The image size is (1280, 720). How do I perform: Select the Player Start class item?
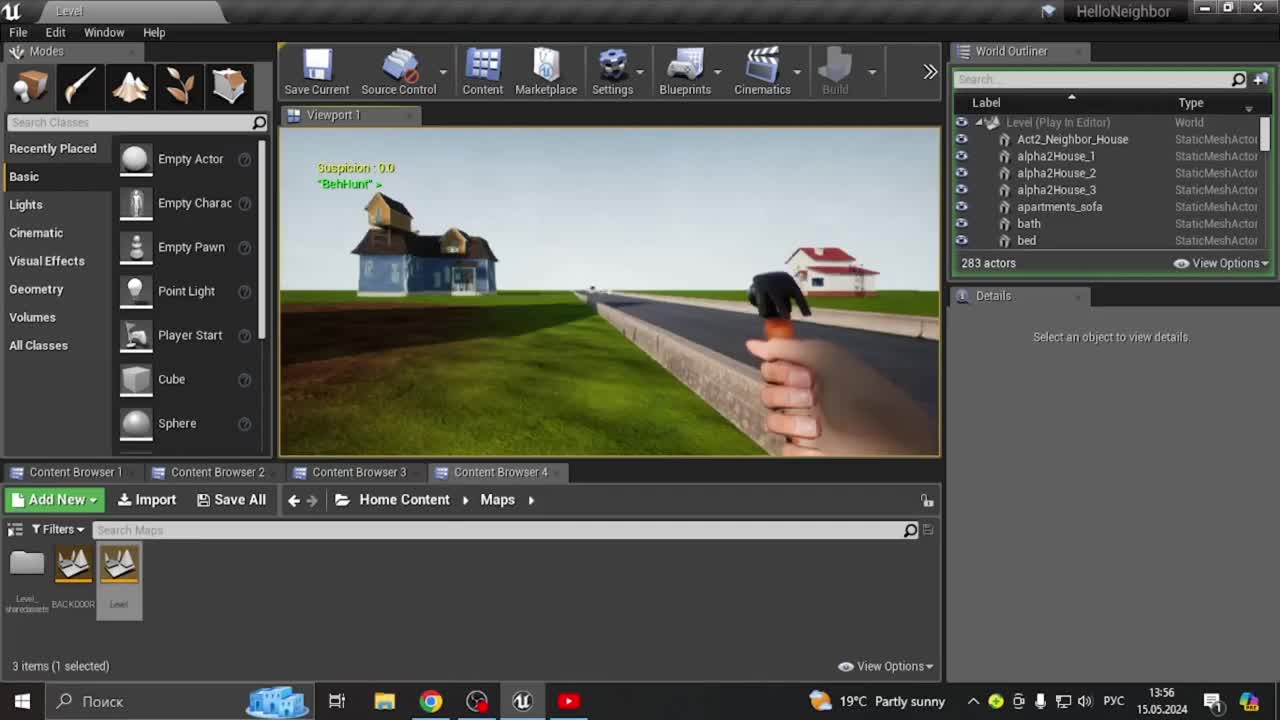coord(186,335)
